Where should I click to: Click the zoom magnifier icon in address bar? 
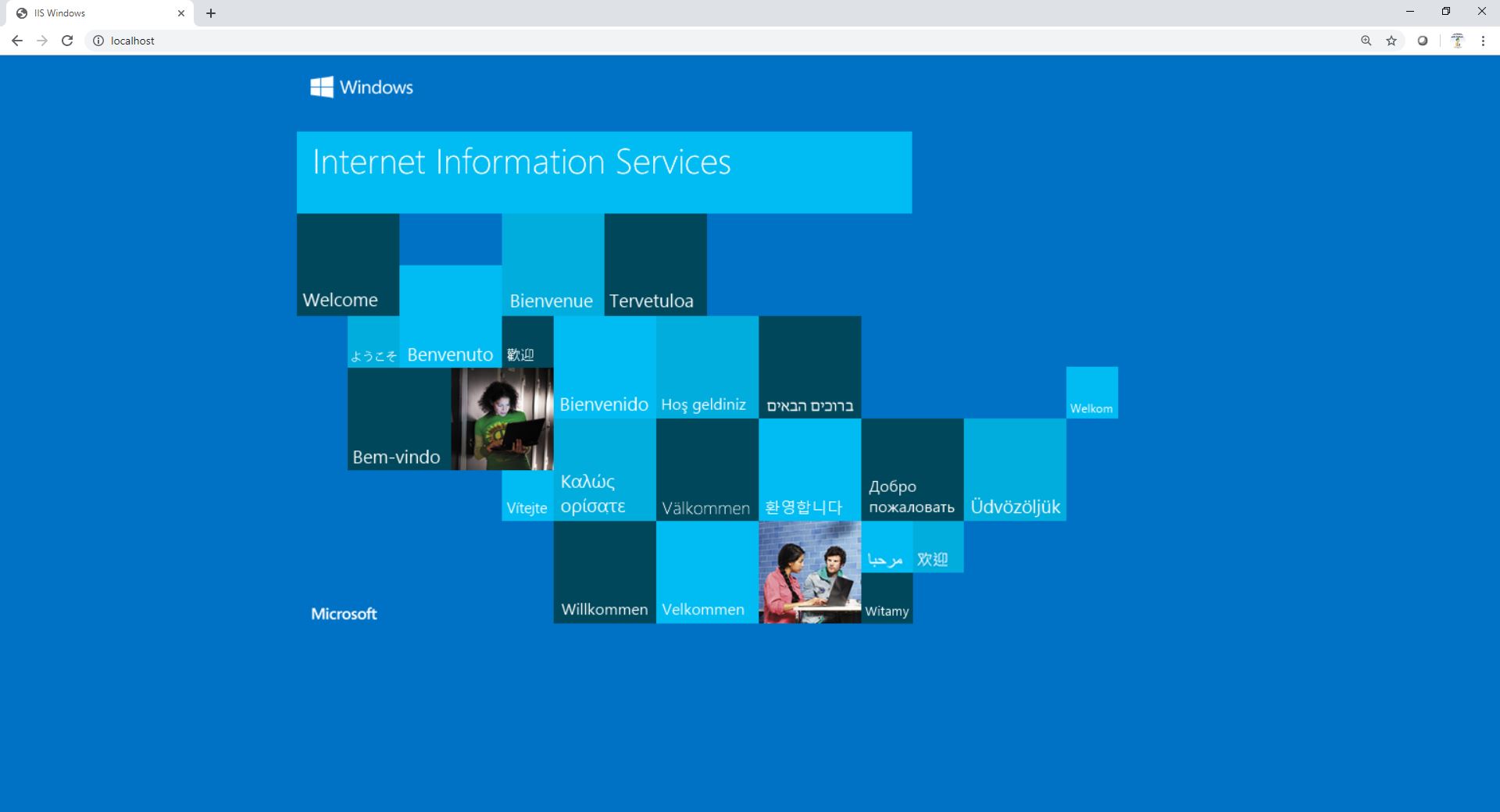[x=1366, y=41]
